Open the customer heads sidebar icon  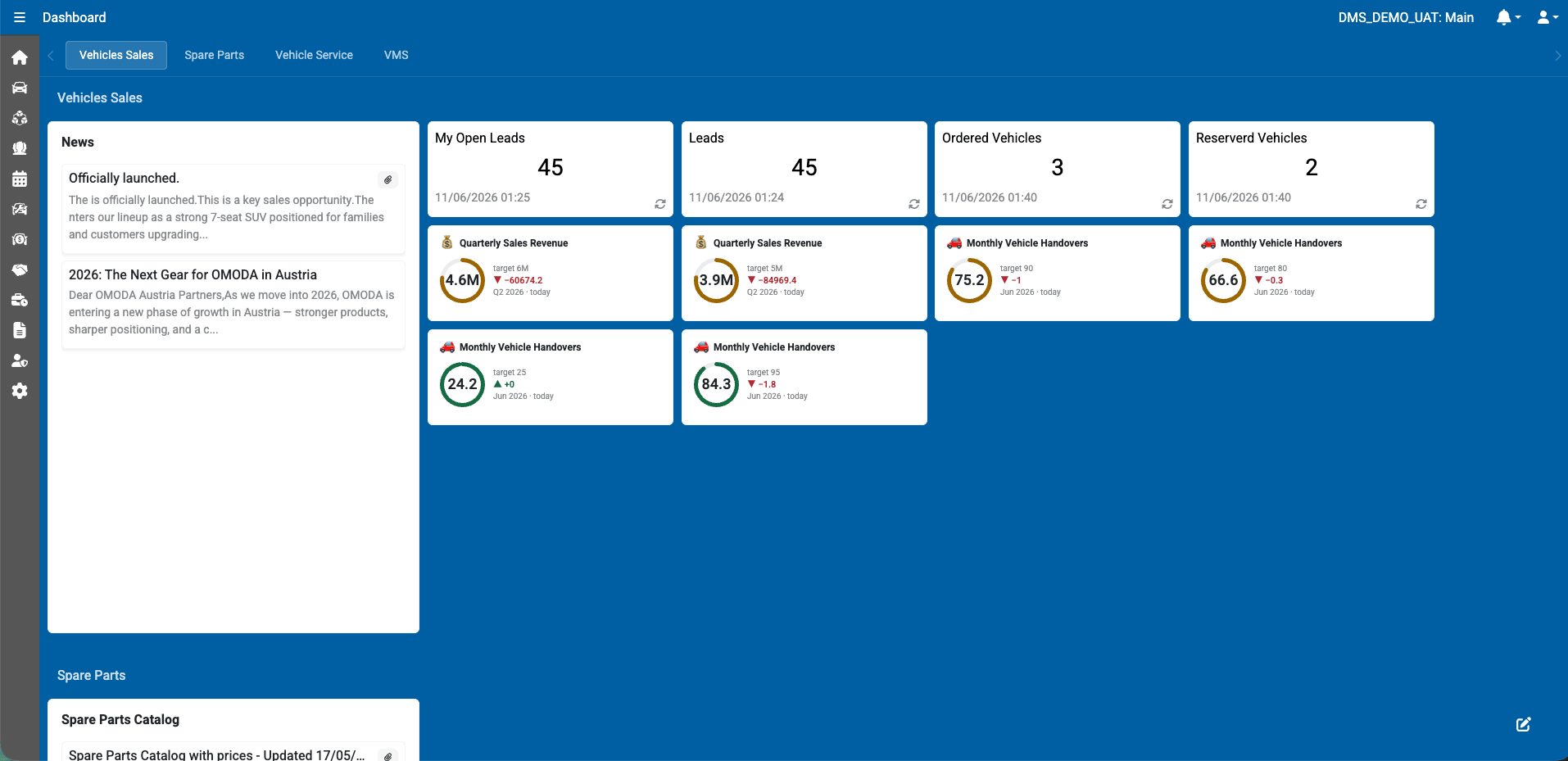(x=20, y=148)
